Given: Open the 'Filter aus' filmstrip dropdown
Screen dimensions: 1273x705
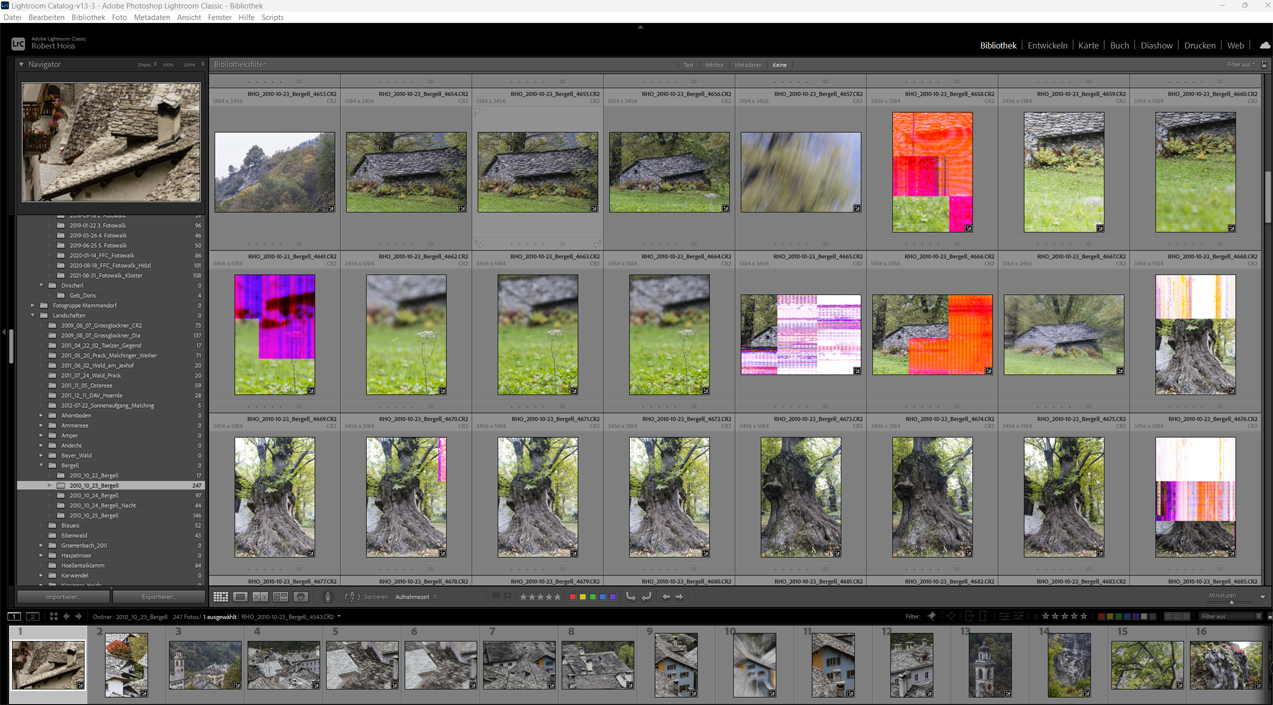Looking at the screenshot, I should tap(1227, 617).
